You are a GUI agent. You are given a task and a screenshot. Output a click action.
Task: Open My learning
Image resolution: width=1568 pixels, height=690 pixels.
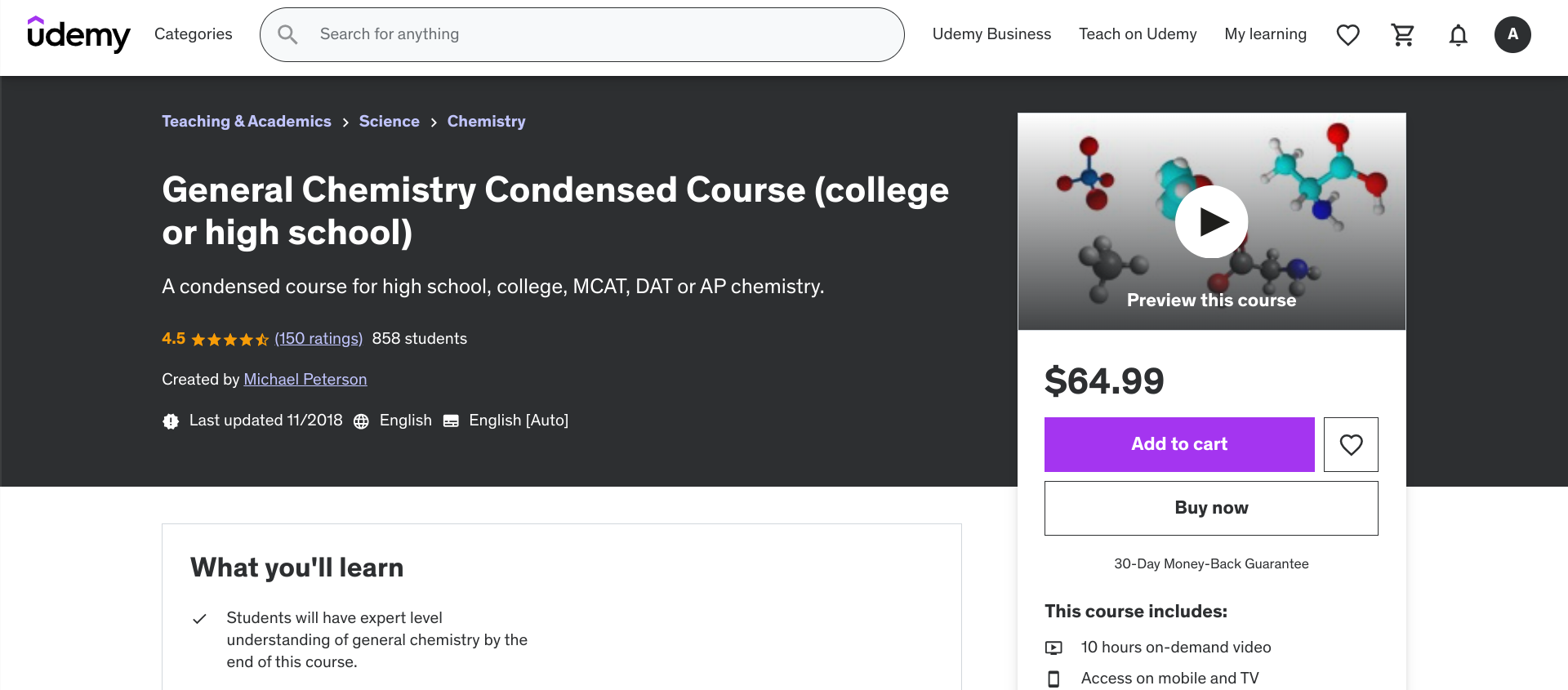pyautogui.click(x=1265, y=34)
